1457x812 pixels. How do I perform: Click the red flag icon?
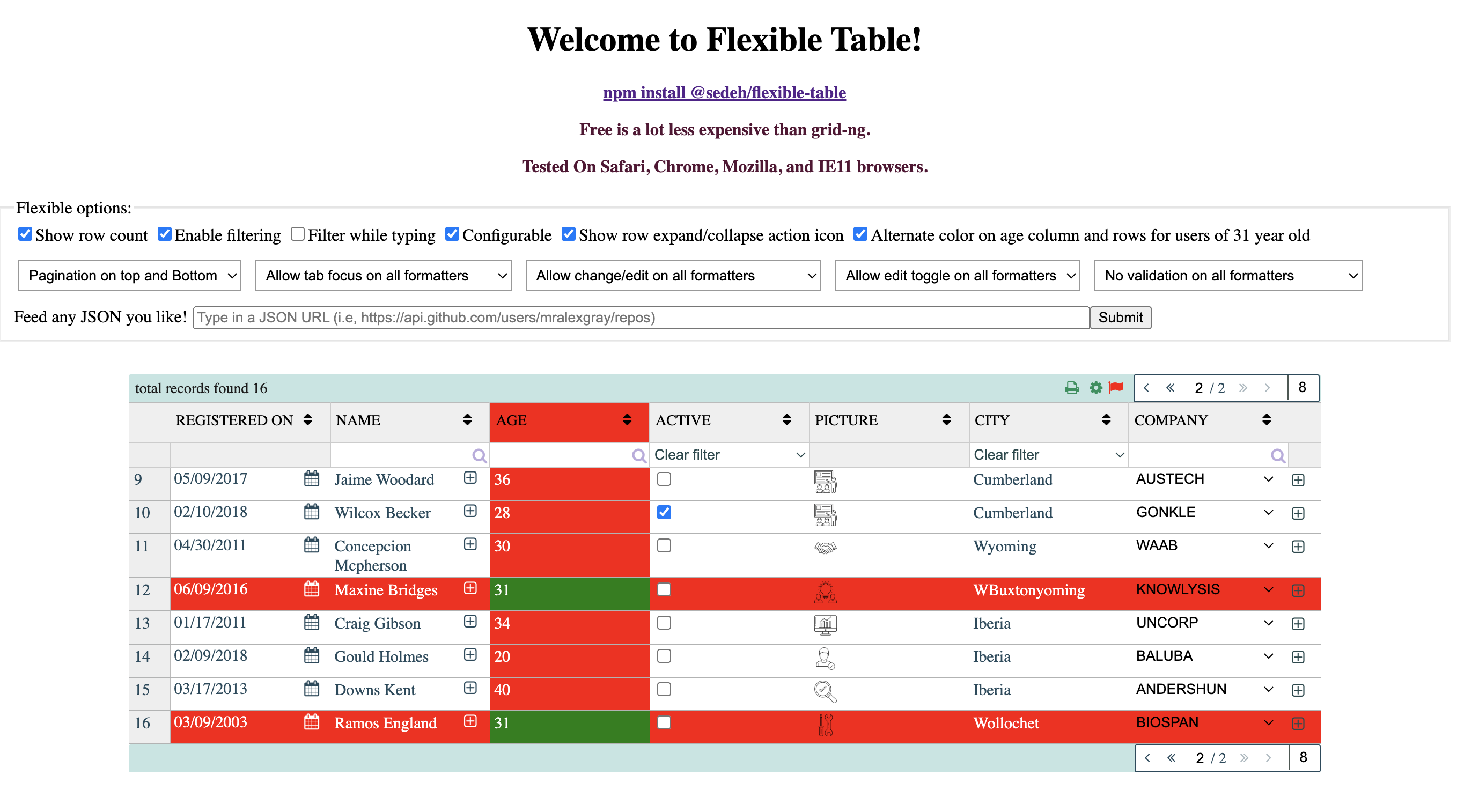[x=1116, y=387]
